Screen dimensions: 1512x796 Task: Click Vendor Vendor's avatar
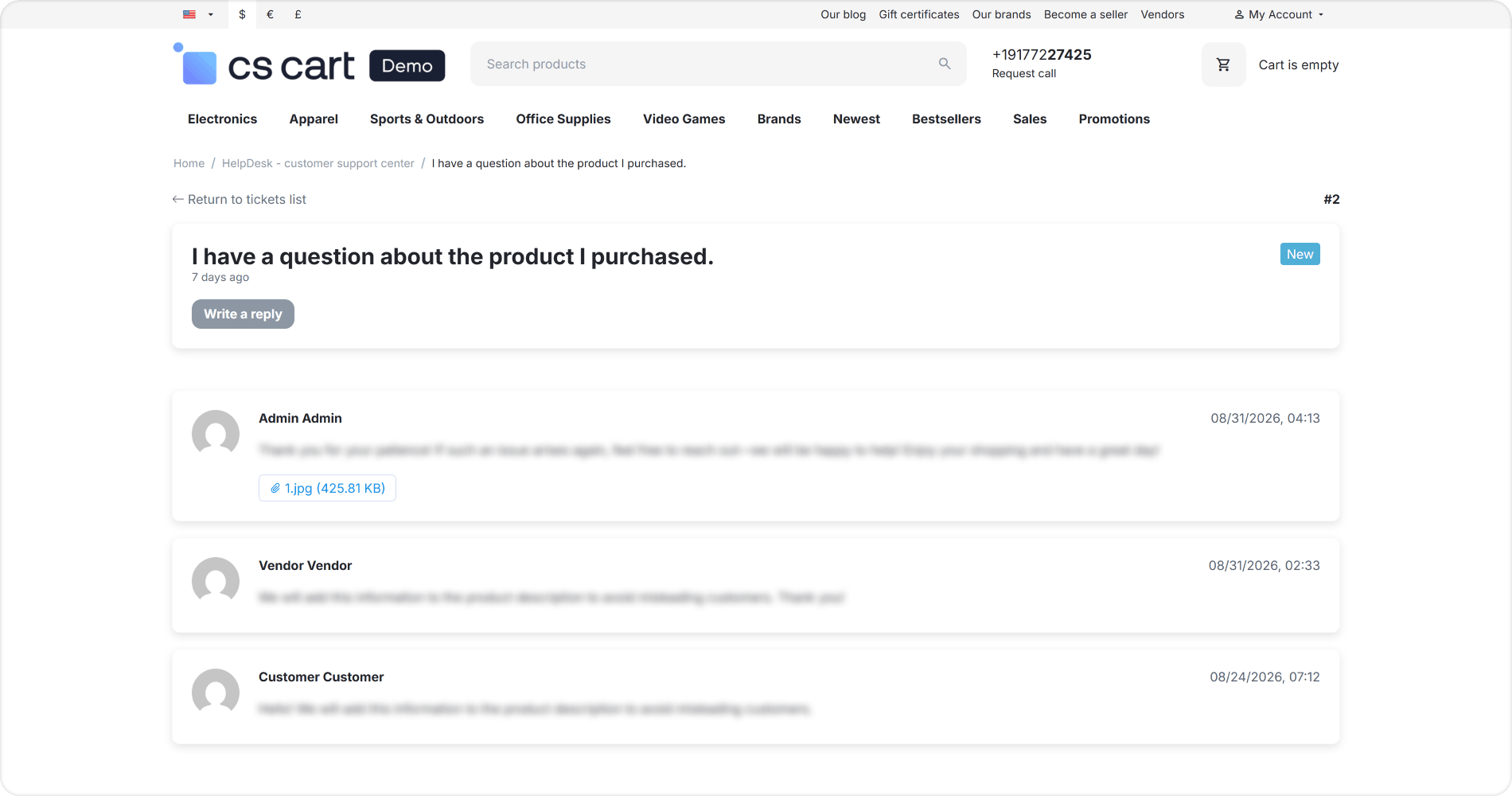(x=216, y=581)
